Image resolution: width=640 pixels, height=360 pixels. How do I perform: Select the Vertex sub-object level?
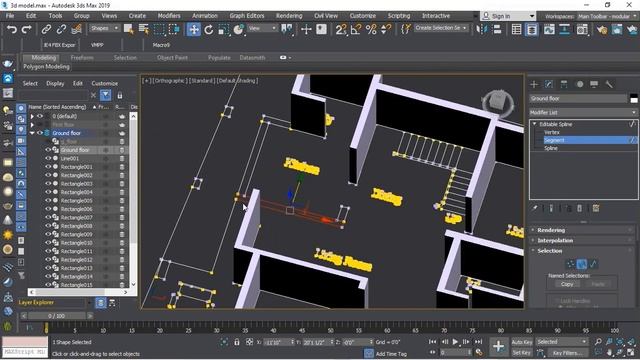click(552, 132)
